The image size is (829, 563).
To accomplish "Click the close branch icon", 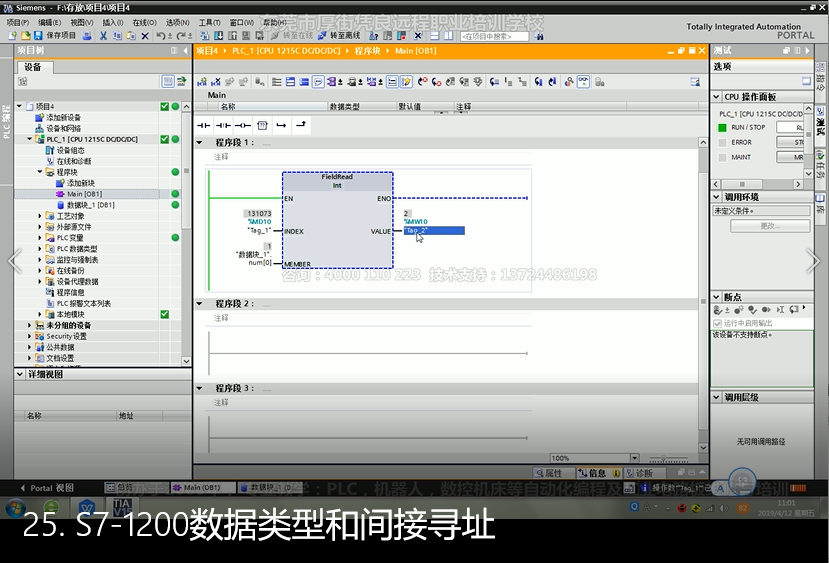I will pos(301,125).
